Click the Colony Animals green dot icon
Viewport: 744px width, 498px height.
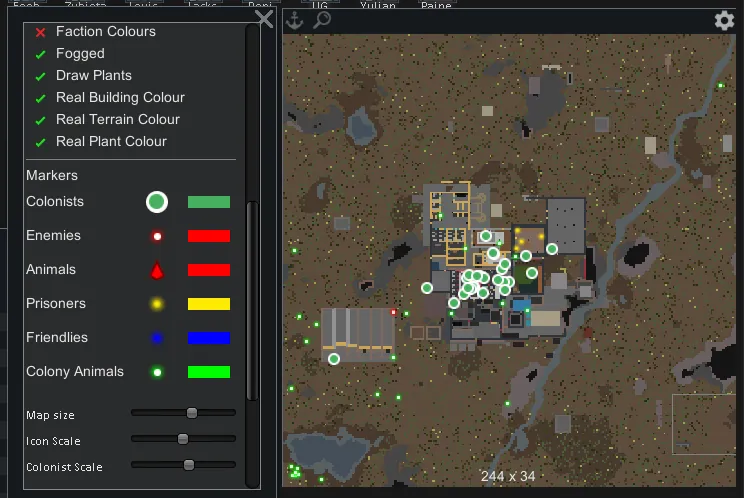click(x=157, y=372)
